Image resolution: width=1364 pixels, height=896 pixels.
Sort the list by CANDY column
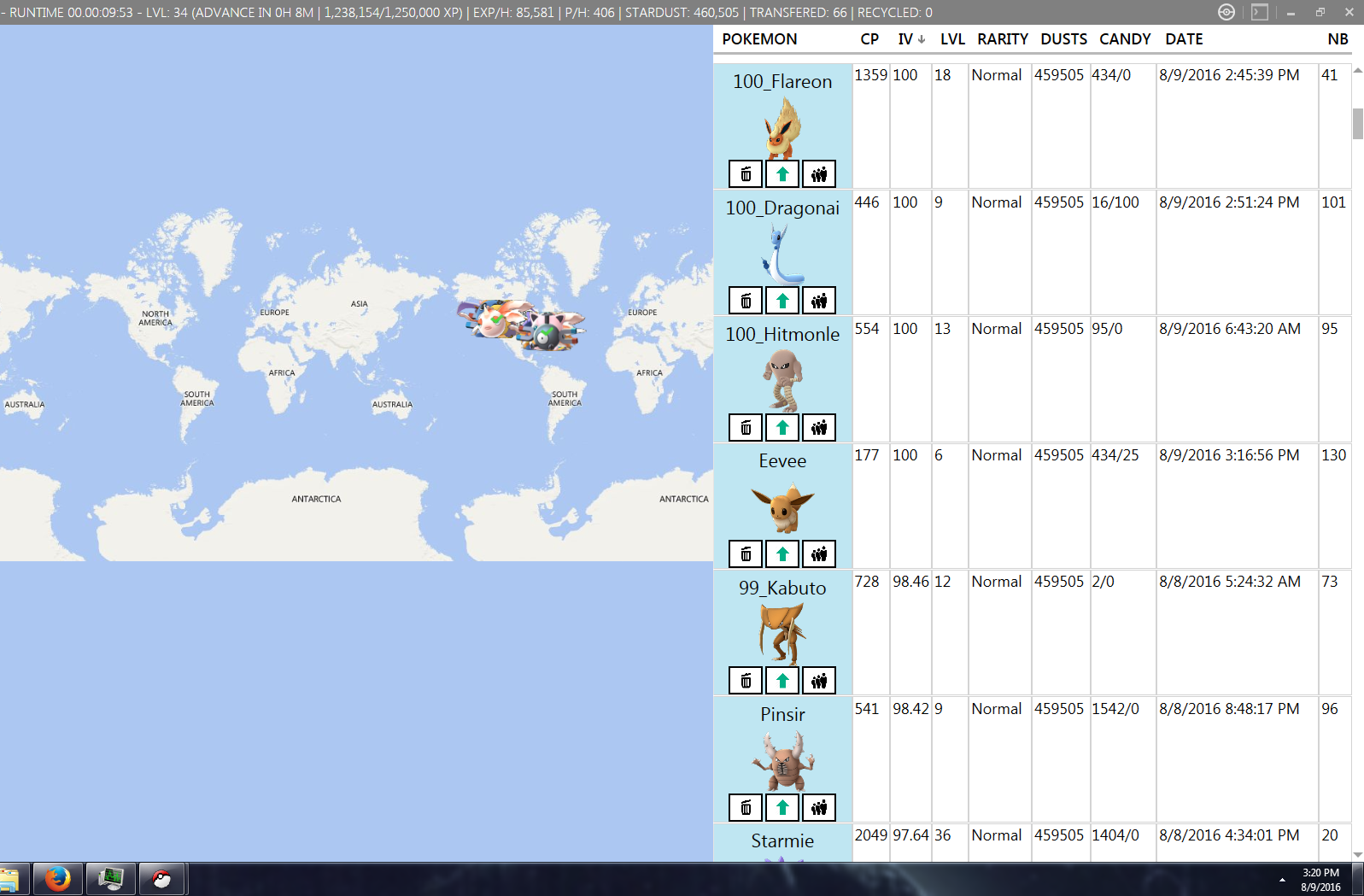coord(1125,39)
